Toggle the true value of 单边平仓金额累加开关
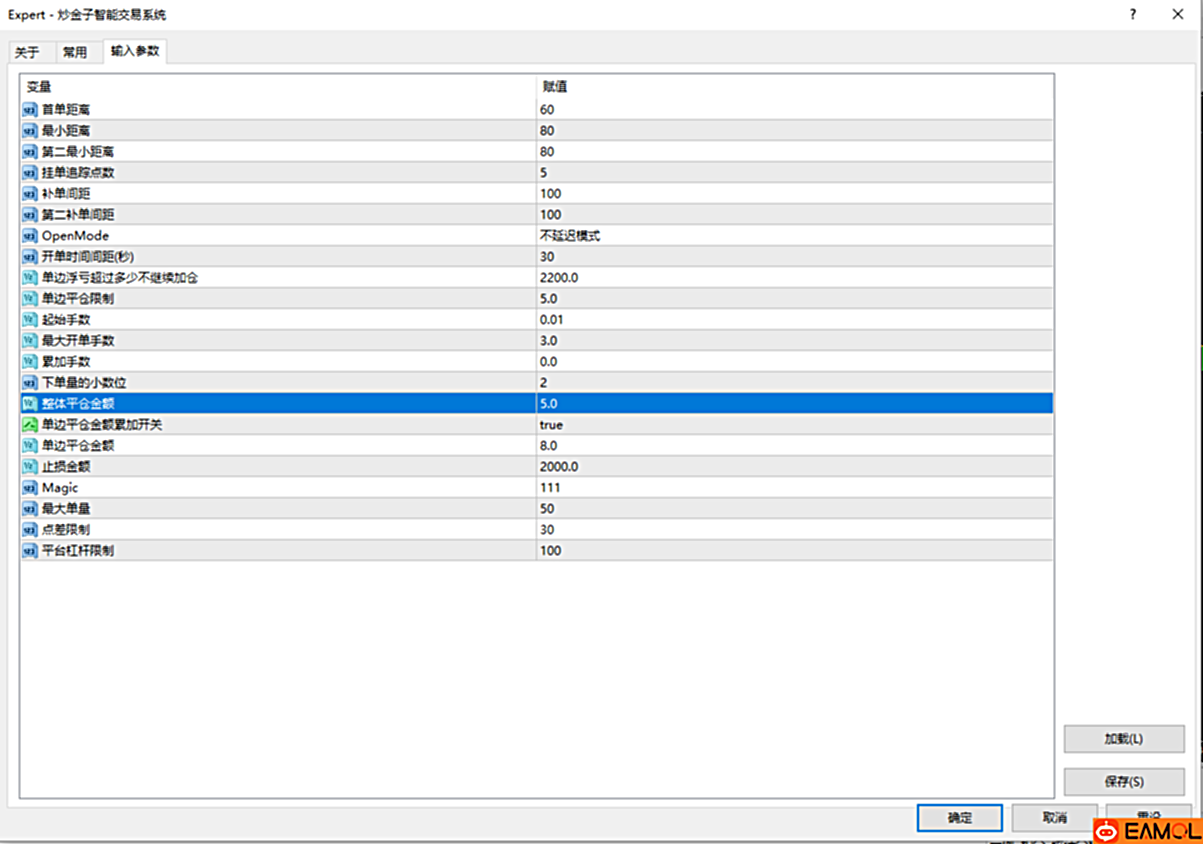1203x844 pixels. [551, 425]
